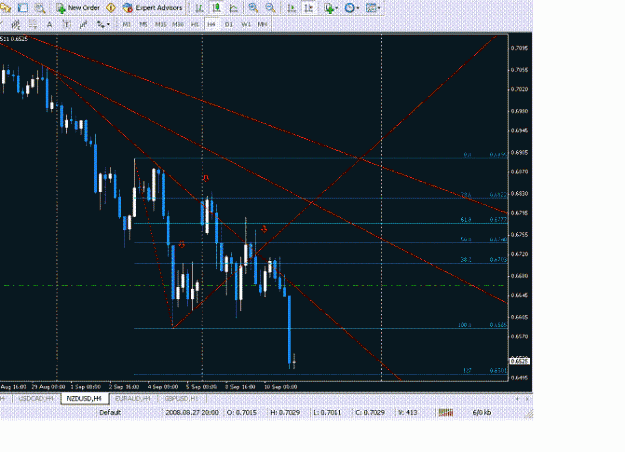The width and height of the screenshot is (625, 452).
Task: Click the connection bars status icon
Action: pyautogui.click(x=446, y=413)
